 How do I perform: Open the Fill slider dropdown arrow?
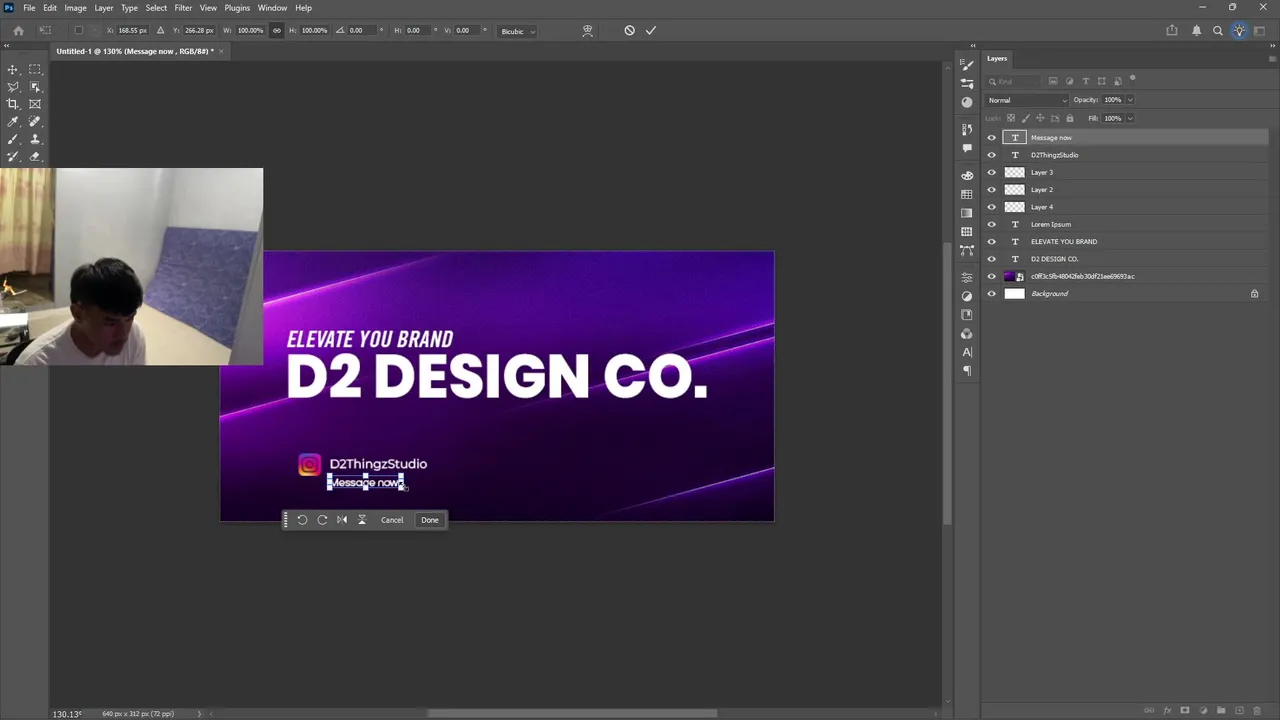(x=1131, y=118)
